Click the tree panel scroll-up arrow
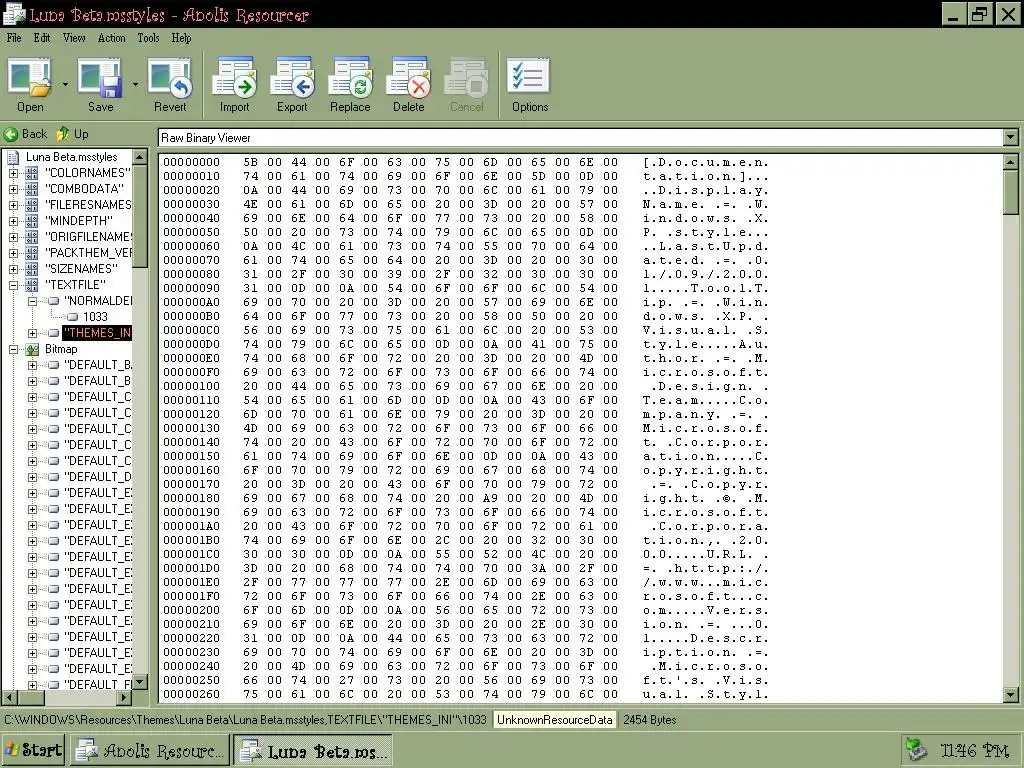 (x=140, y=157)
